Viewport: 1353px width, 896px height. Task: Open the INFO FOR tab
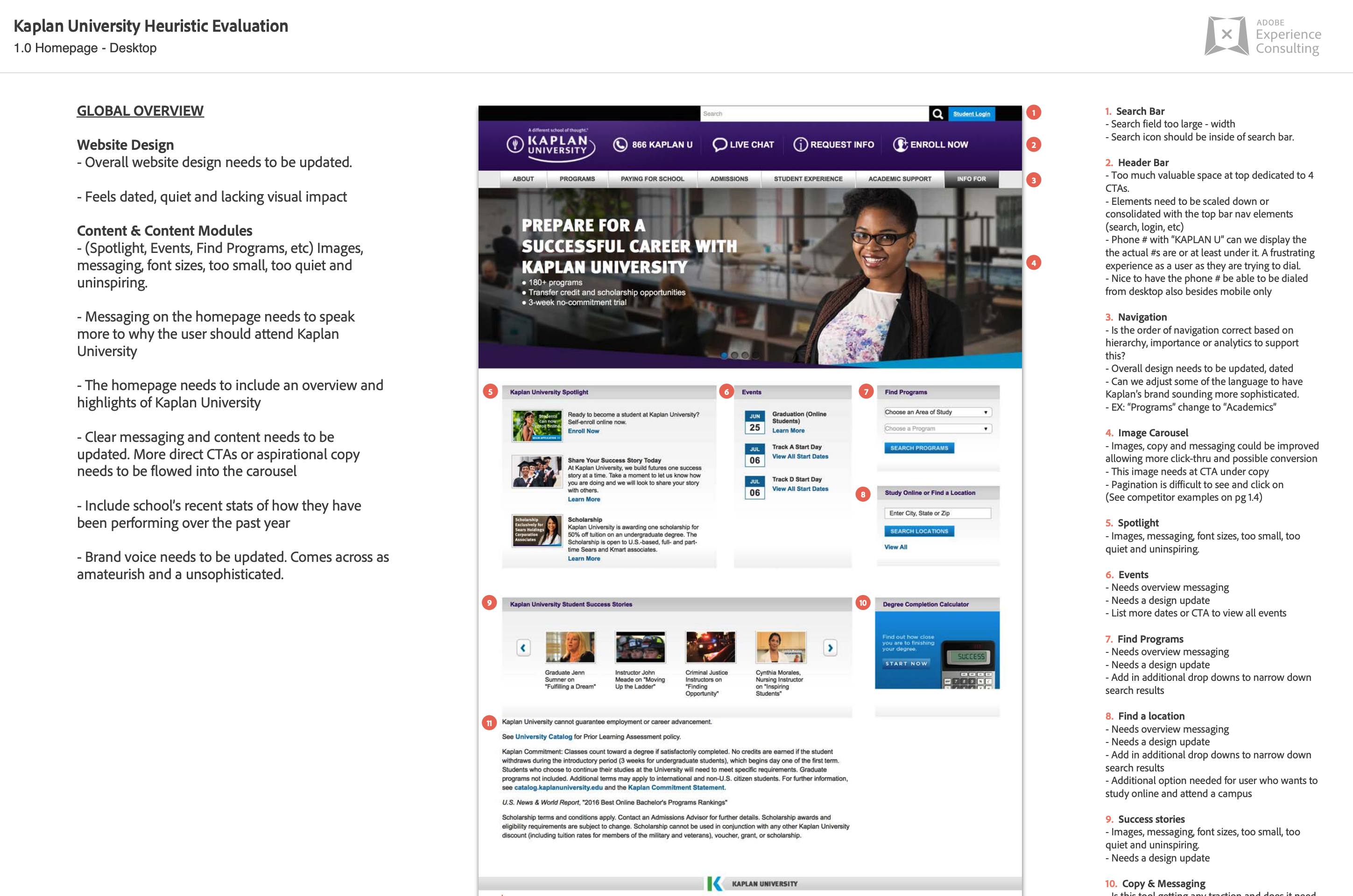[971, 179]
